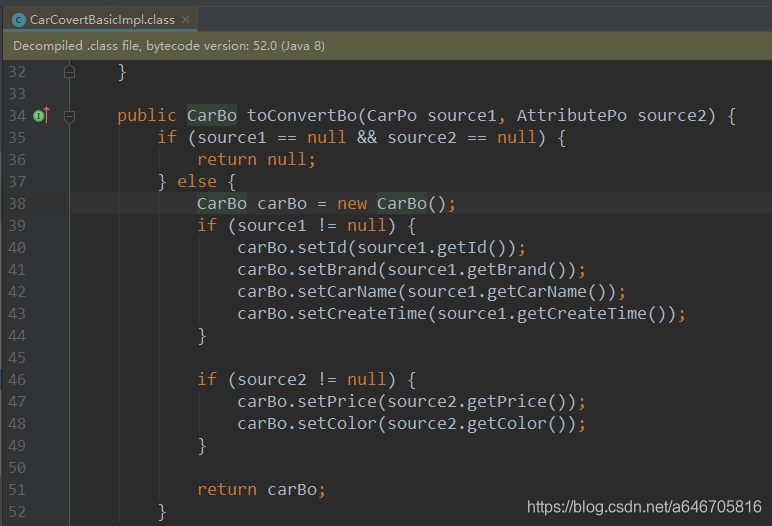Collapse the toConvertBo method fold marker
The image size is (772, 526).
69,116
